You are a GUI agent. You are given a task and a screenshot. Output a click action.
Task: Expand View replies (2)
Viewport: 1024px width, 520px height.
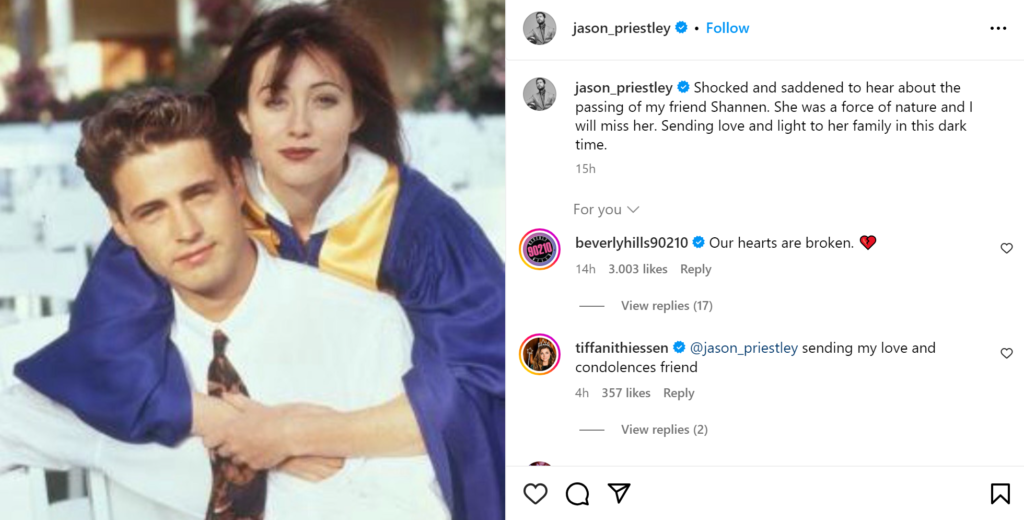tap(664, 429)
